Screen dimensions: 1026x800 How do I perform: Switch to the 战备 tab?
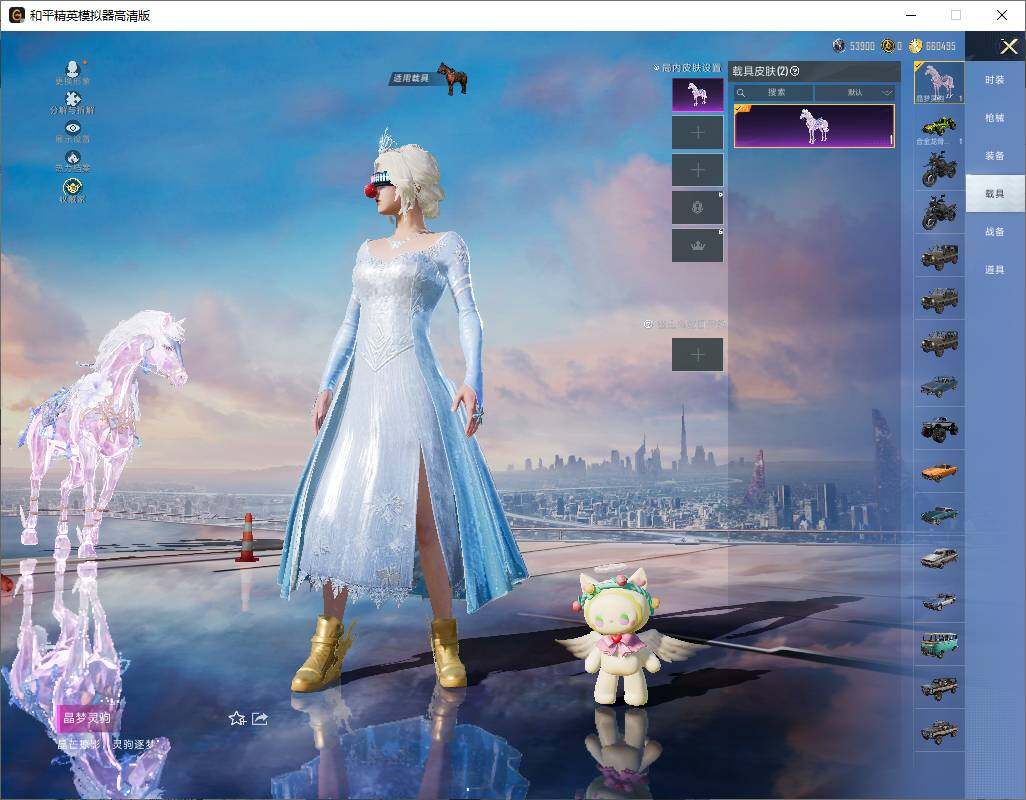pyautogui.click(x=995, y=232)
